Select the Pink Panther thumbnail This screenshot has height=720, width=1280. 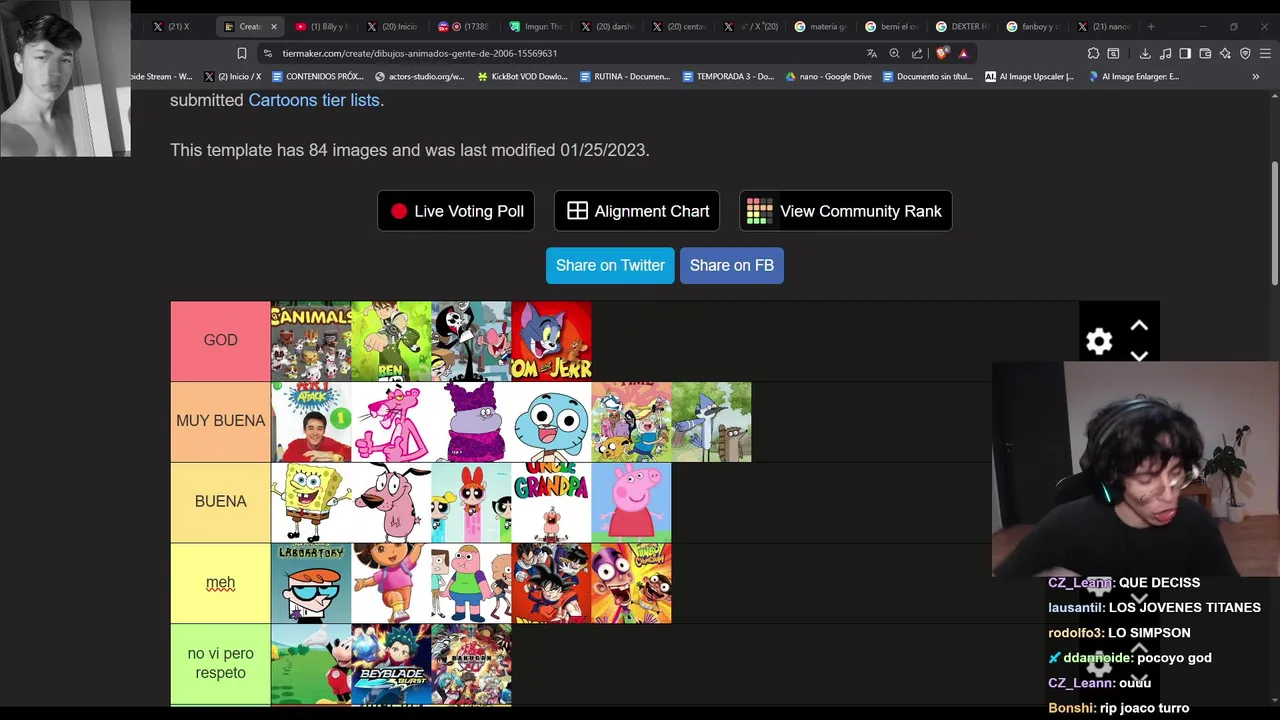point(391,422)
